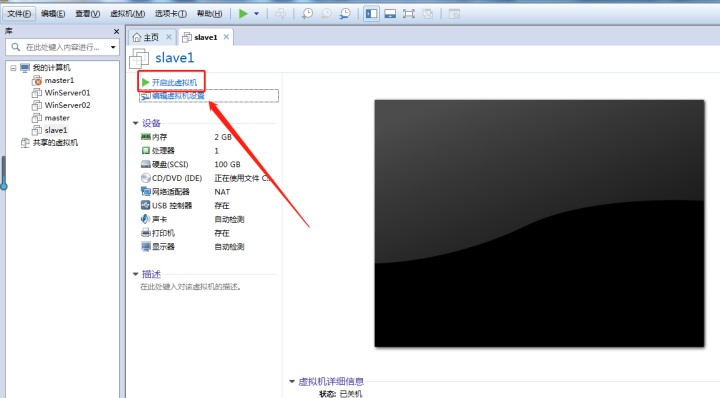The height and width of the screenshot is (398, 720).
Task: Click the search magnifier icon
Action: [16, 47]
